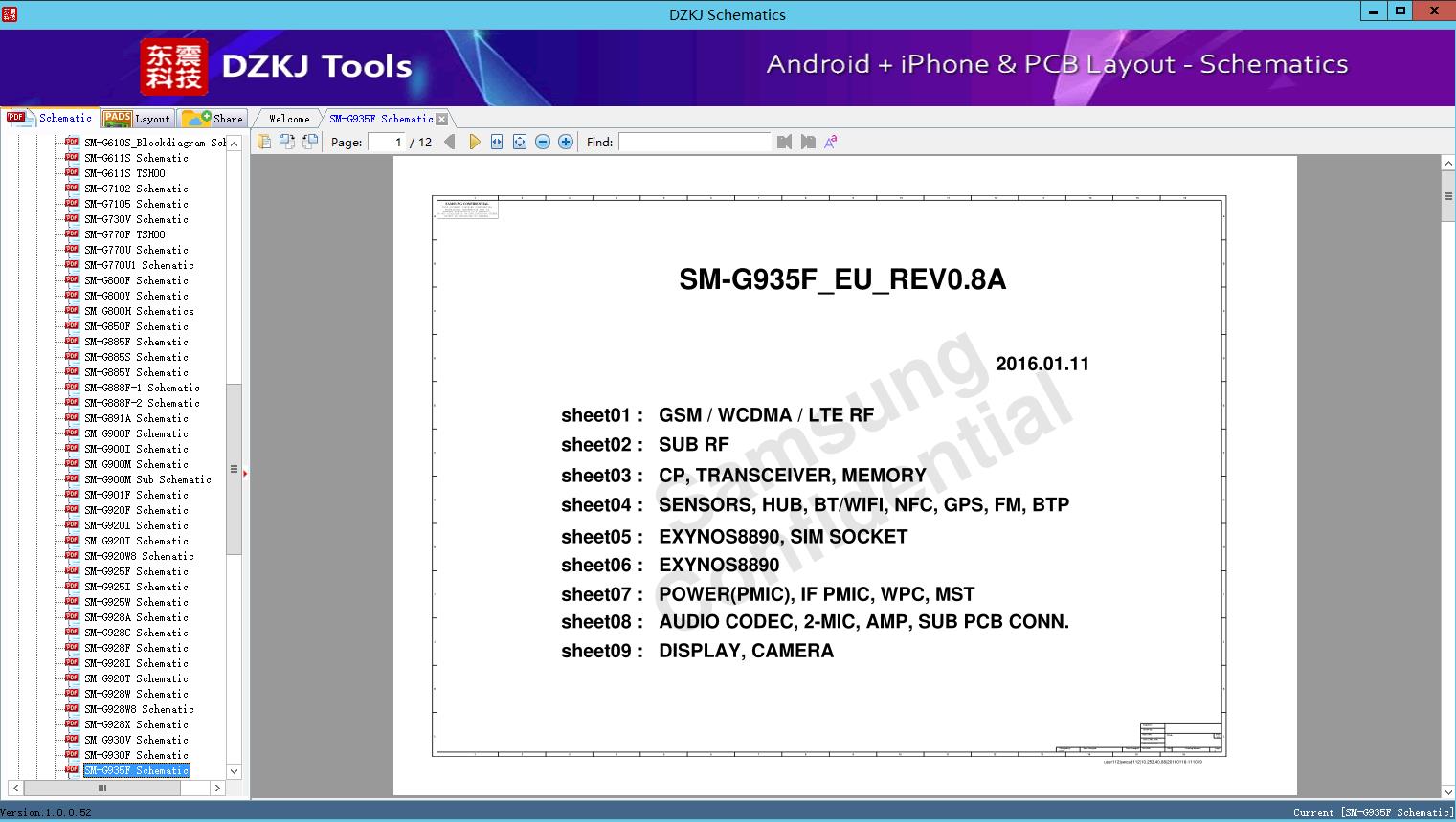Click the find previous icon
Viewport: 1456px width, 822px height.
pos(785,142)
